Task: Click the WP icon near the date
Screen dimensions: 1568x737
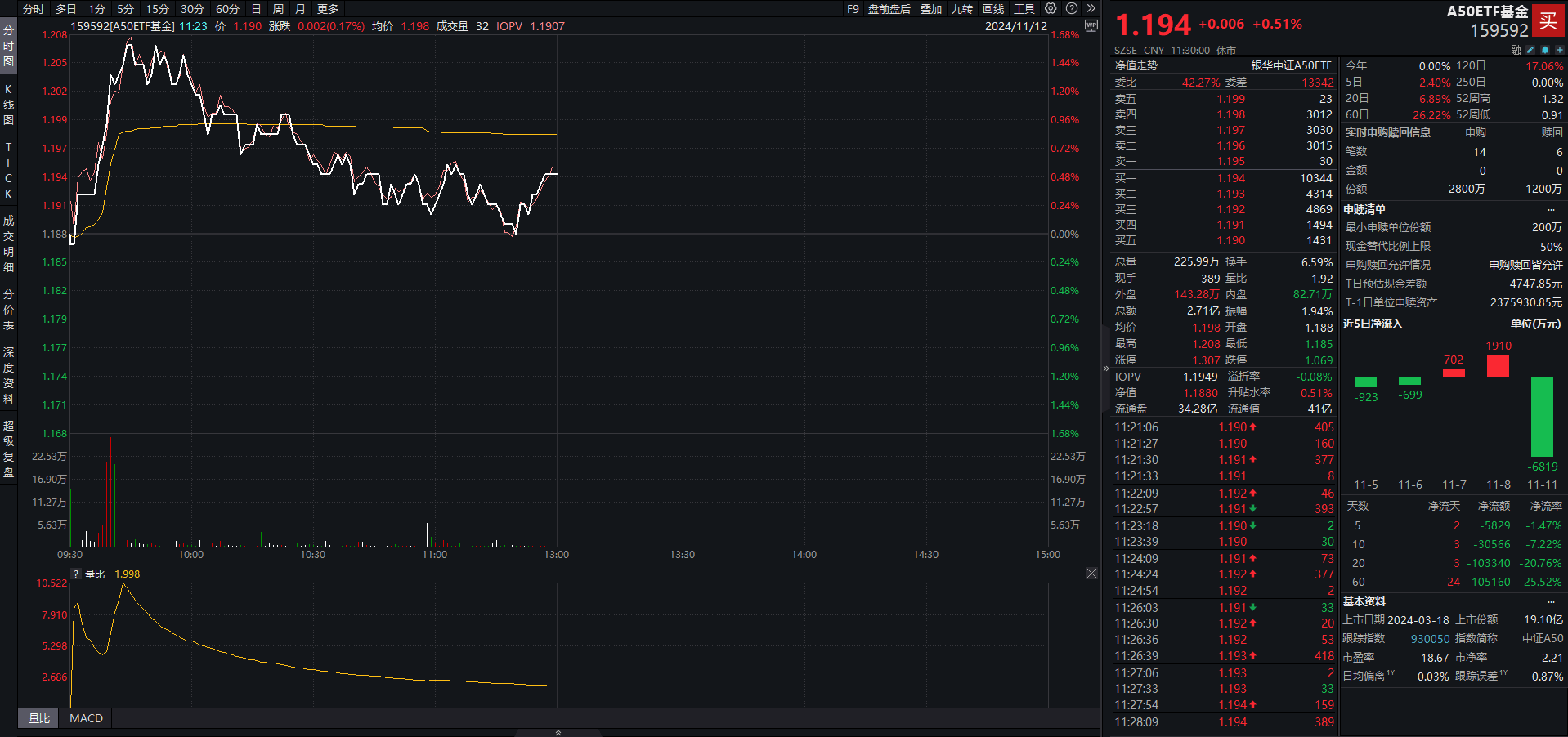Action: (x=1091, y=26)
